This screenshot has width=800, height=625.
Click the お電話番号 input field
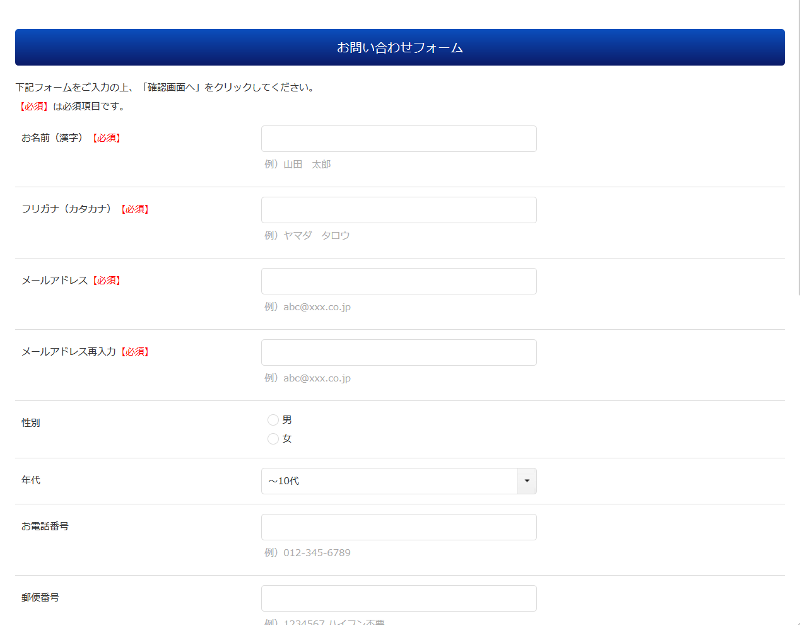click(398, 527)
